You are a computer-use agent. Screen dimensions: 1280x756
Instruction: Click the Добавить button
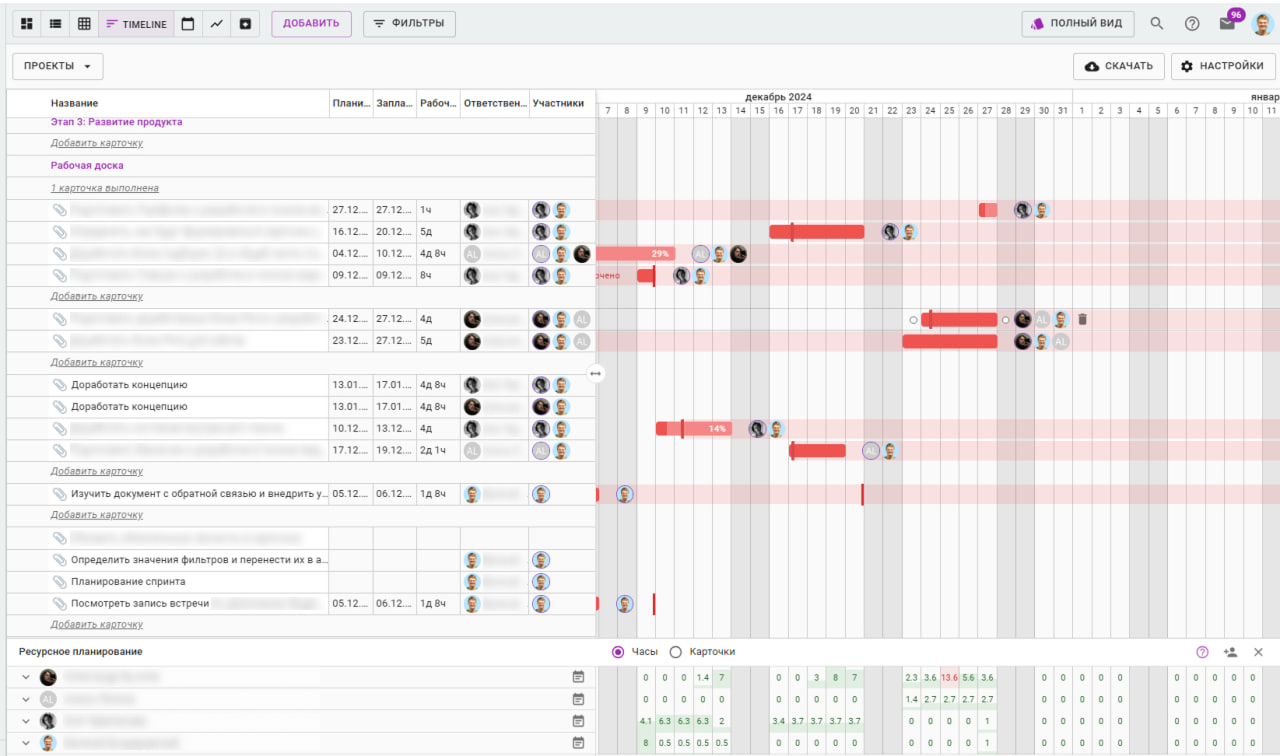pyautogui.click(x=311, y=24)
